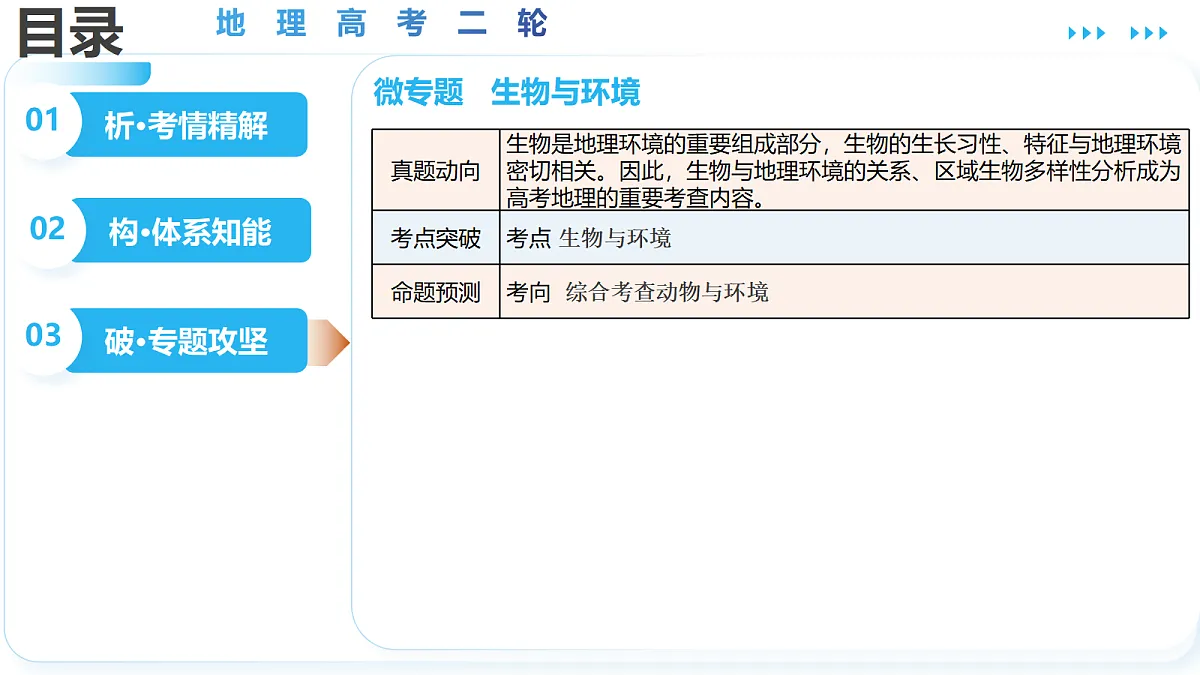The width and height of the screenshot is (1200, 675).
Task: Click the cell reading 考点 生物与环境
Action: coord(845,238)
